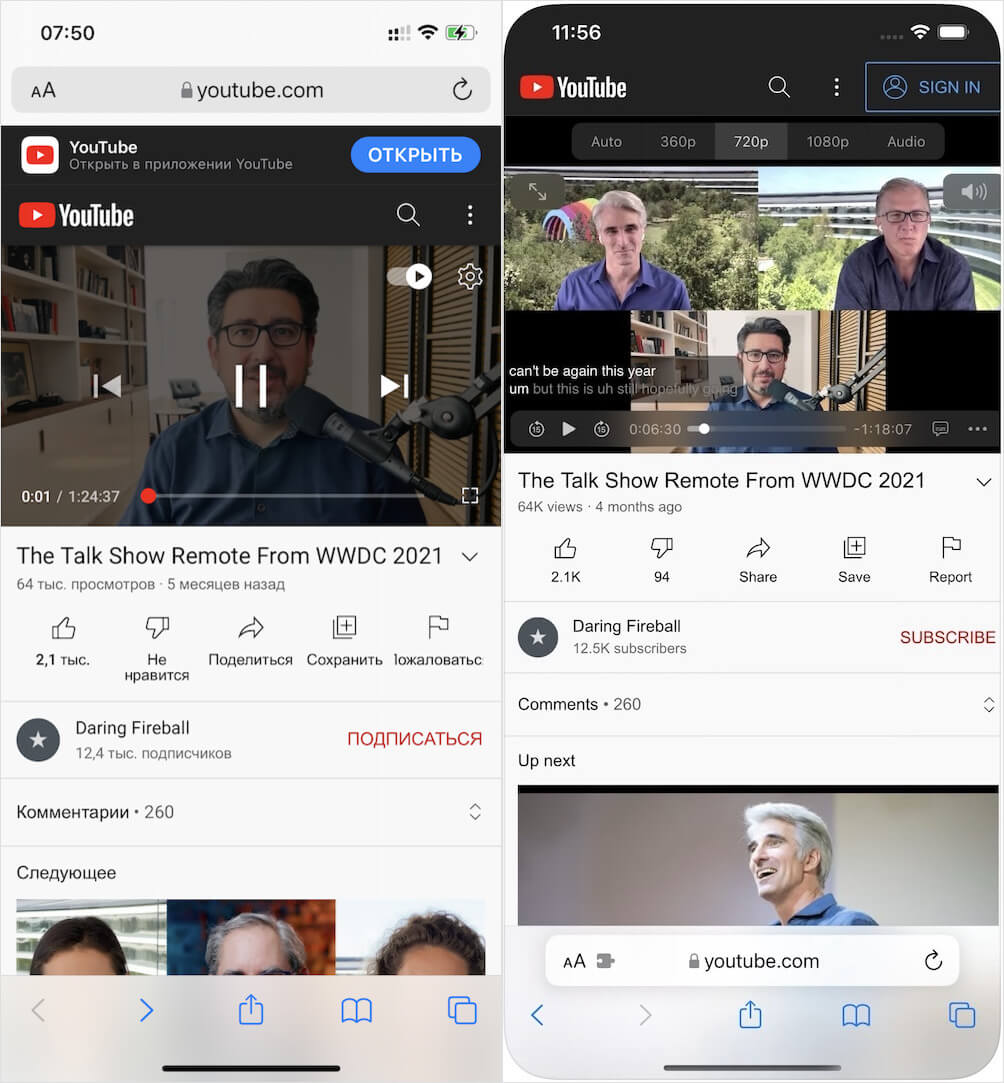Click the Report flag icon
This screenshot has height=1083, width=1004.
point(950,548)
